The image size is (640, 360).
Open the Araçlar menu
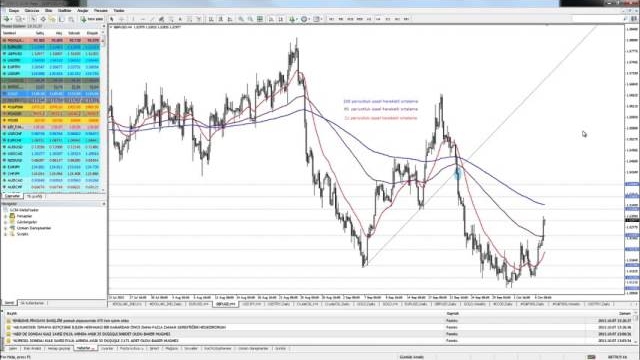tap(83, 11)
